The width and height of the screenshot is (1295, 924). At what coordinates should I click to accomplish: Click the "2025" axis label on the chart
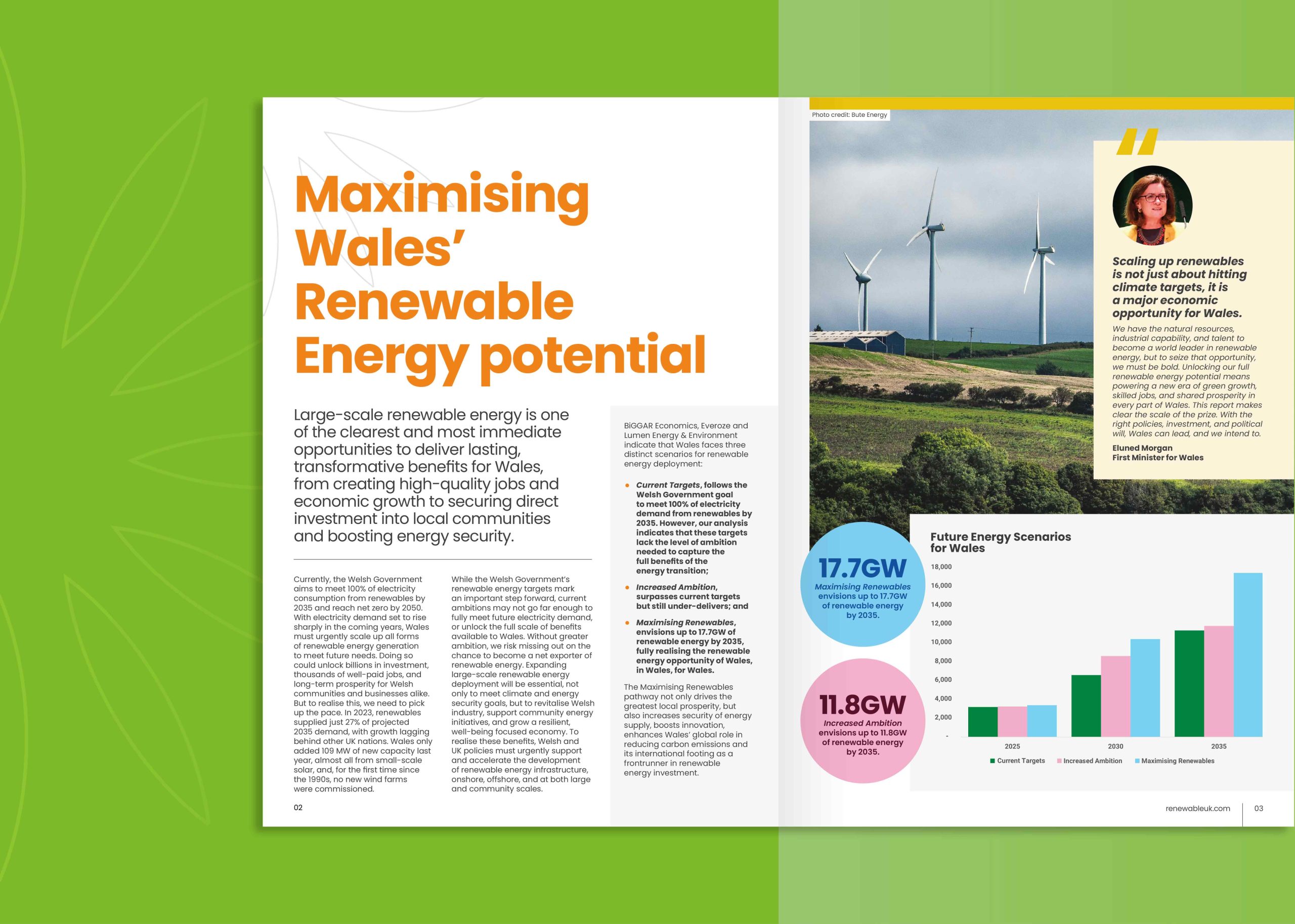click(1012, 746)
